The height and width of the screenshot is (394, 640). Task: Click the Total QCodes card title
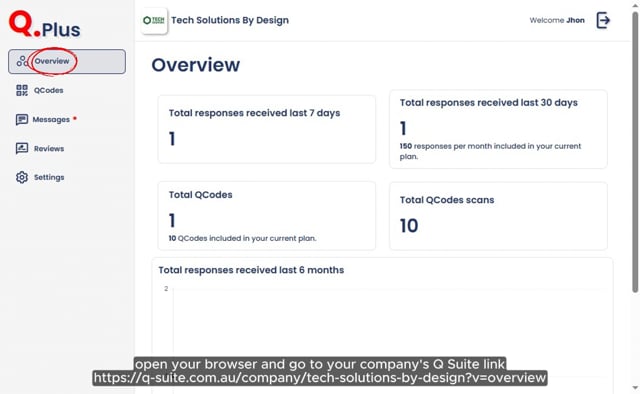point(200,195)
